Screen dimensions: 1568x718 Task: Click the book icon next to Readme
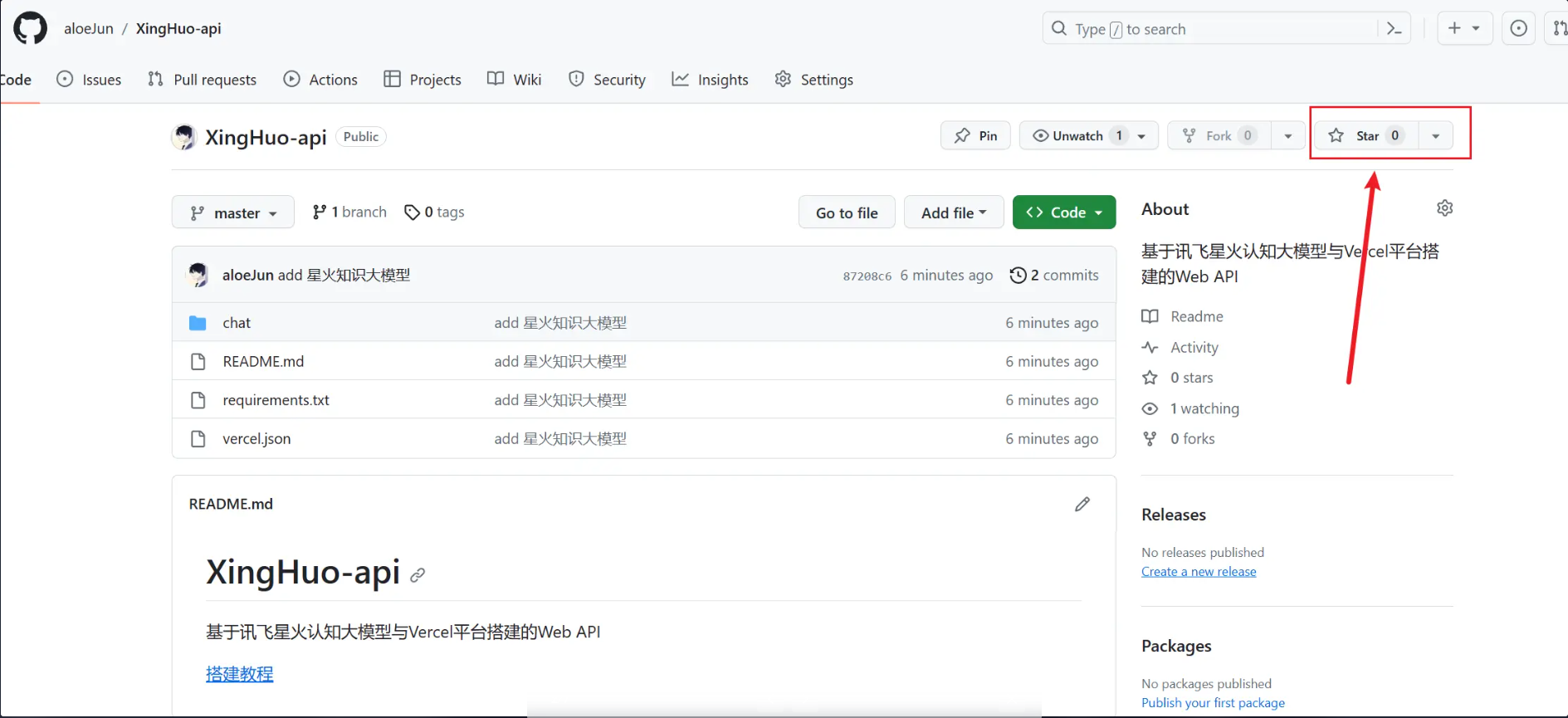pos(1150,316)
